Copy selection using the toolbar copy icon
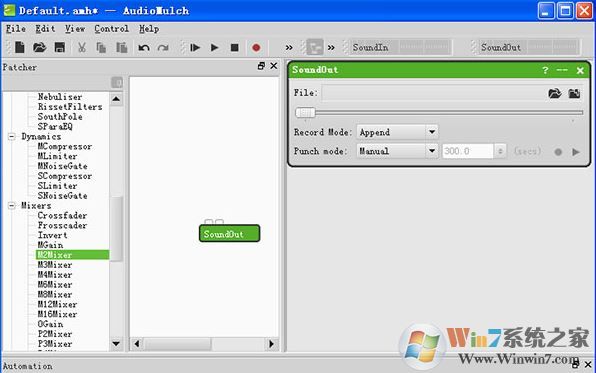Screen dimensions: 596x373 click(101, 48)
